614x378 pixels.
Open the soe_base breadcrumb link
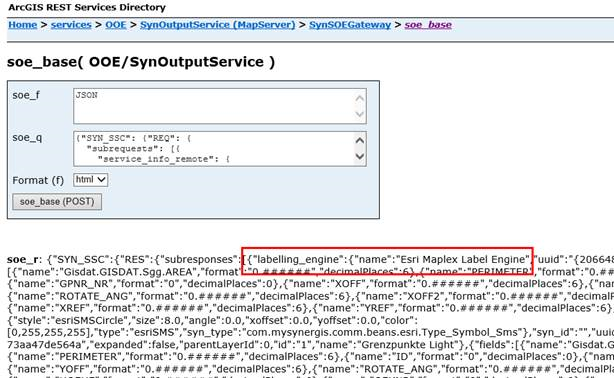[428, 25]
